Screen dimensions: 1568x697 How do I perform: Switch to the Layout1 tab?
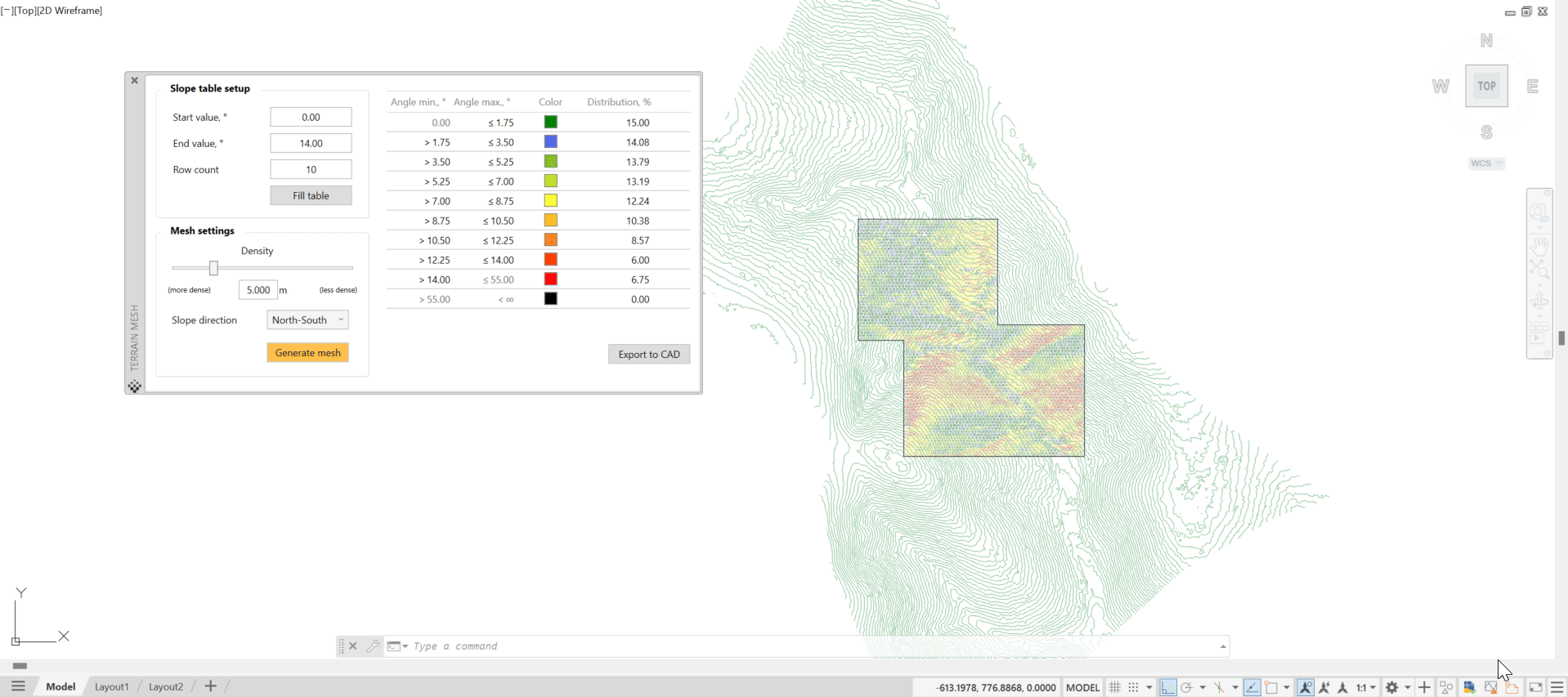tap(112, 686)
